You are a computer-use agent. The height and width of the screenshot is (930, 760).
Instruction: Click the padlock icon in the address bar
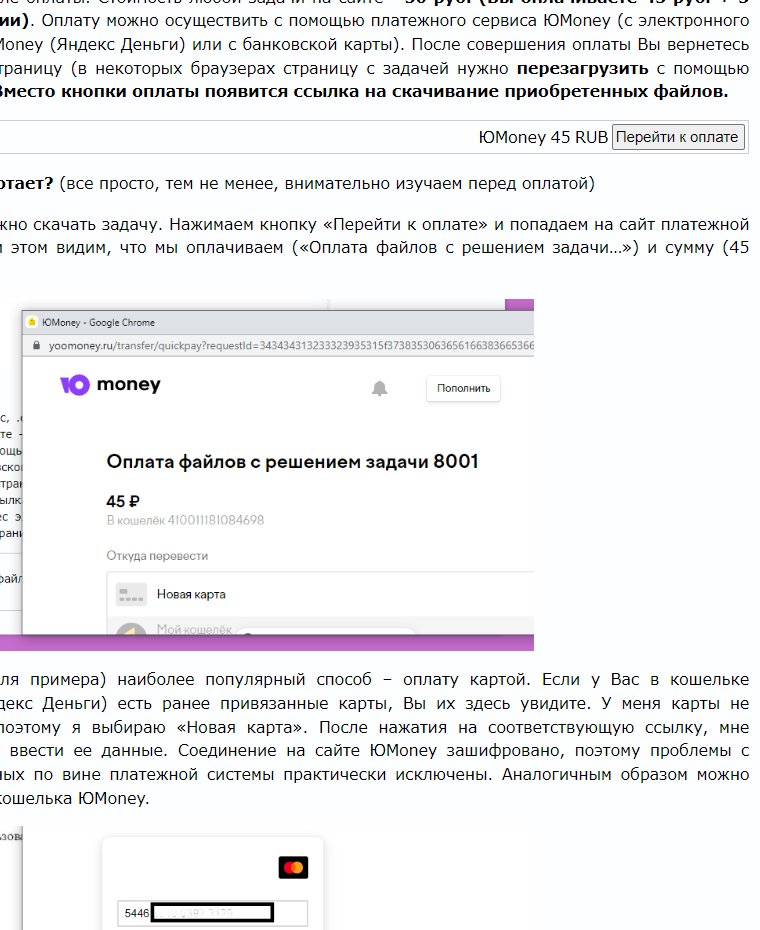pos(36,345)
